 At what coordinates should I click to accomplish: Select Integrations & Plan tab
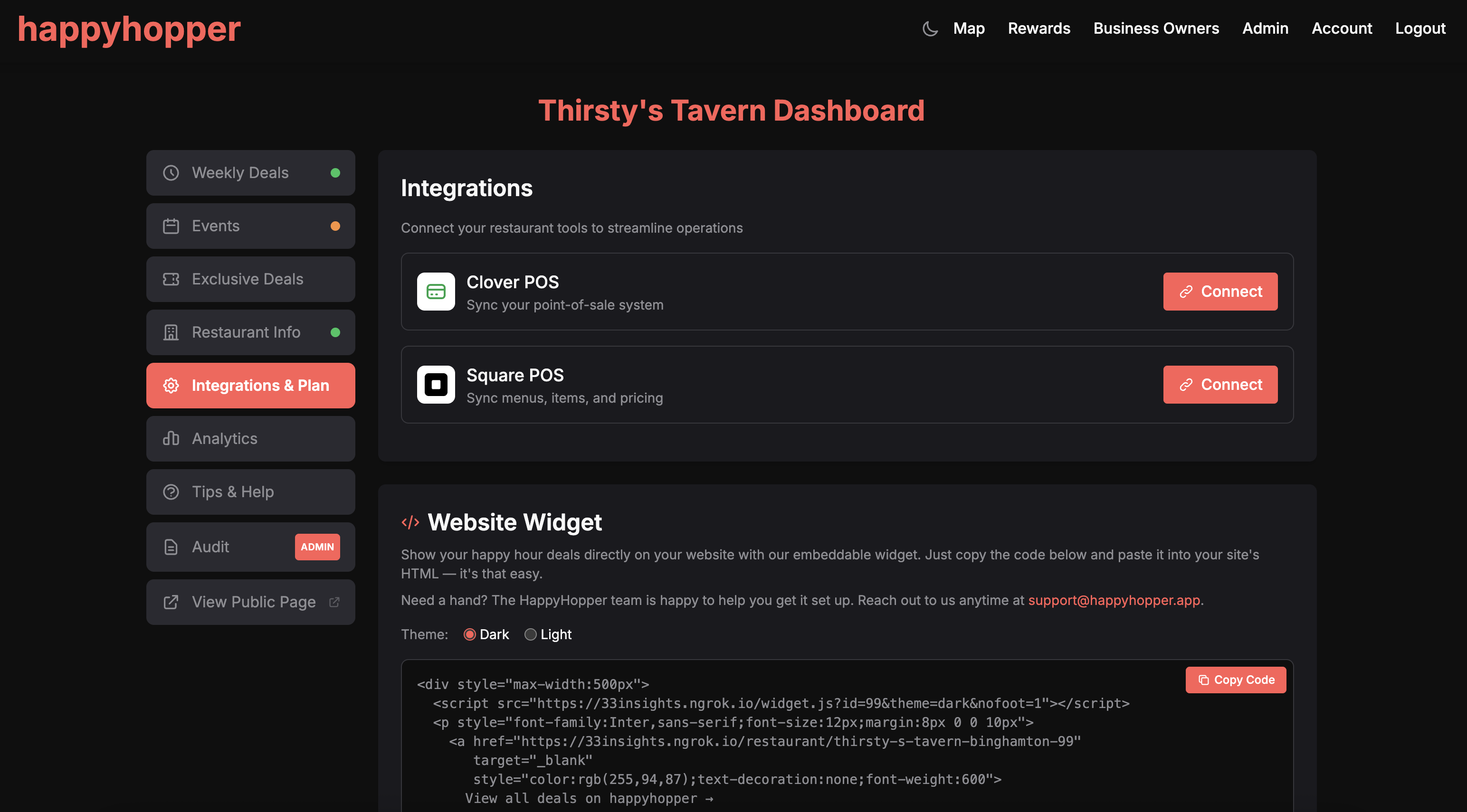point(250,386)
